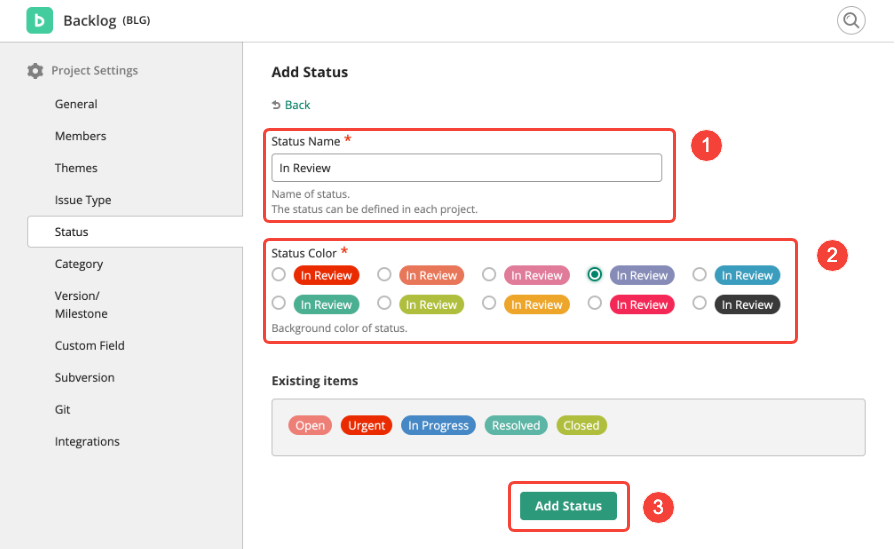Go to Members settings

(x=80, y=136)
